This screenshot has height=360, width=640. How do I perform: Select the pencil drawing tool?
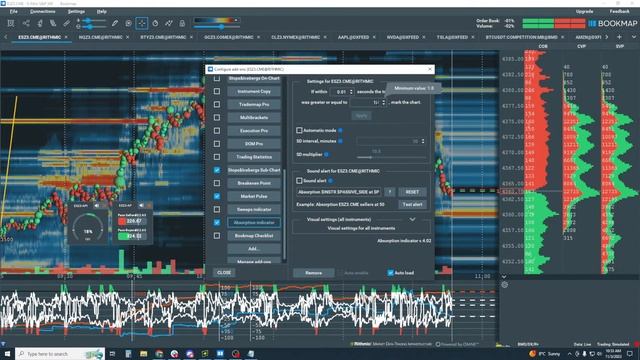(x=115, y=23)
